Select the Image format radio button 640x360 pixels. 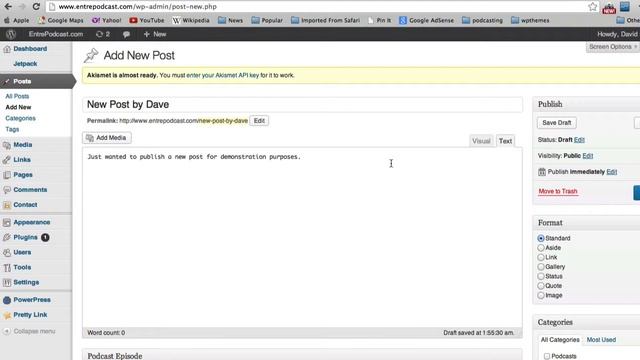[x=541, y=296]
